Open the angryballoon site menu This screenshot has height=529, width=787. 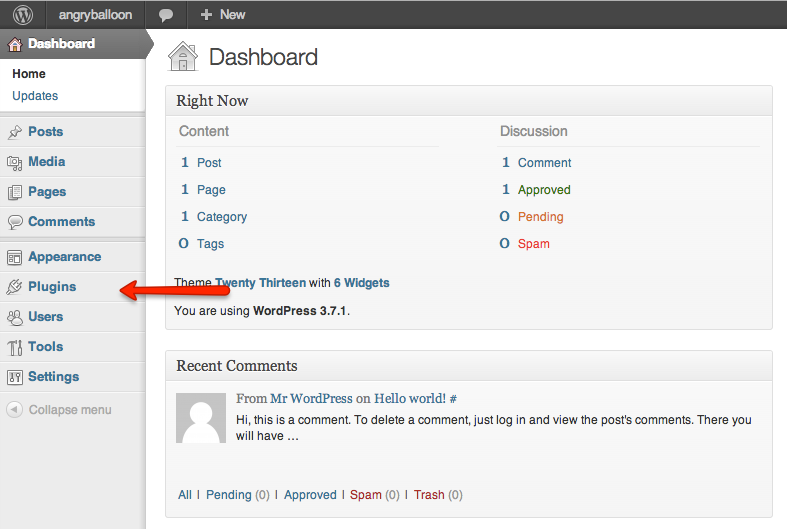tap(95, 15)
